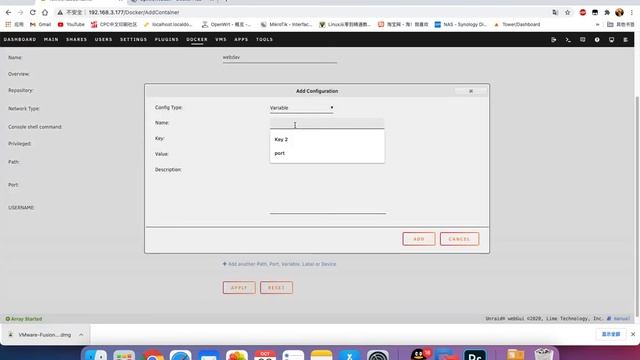This screenshot has width=640, height=360.
Task: Focus the Name field in the dialog
Action: coord(327,124)
